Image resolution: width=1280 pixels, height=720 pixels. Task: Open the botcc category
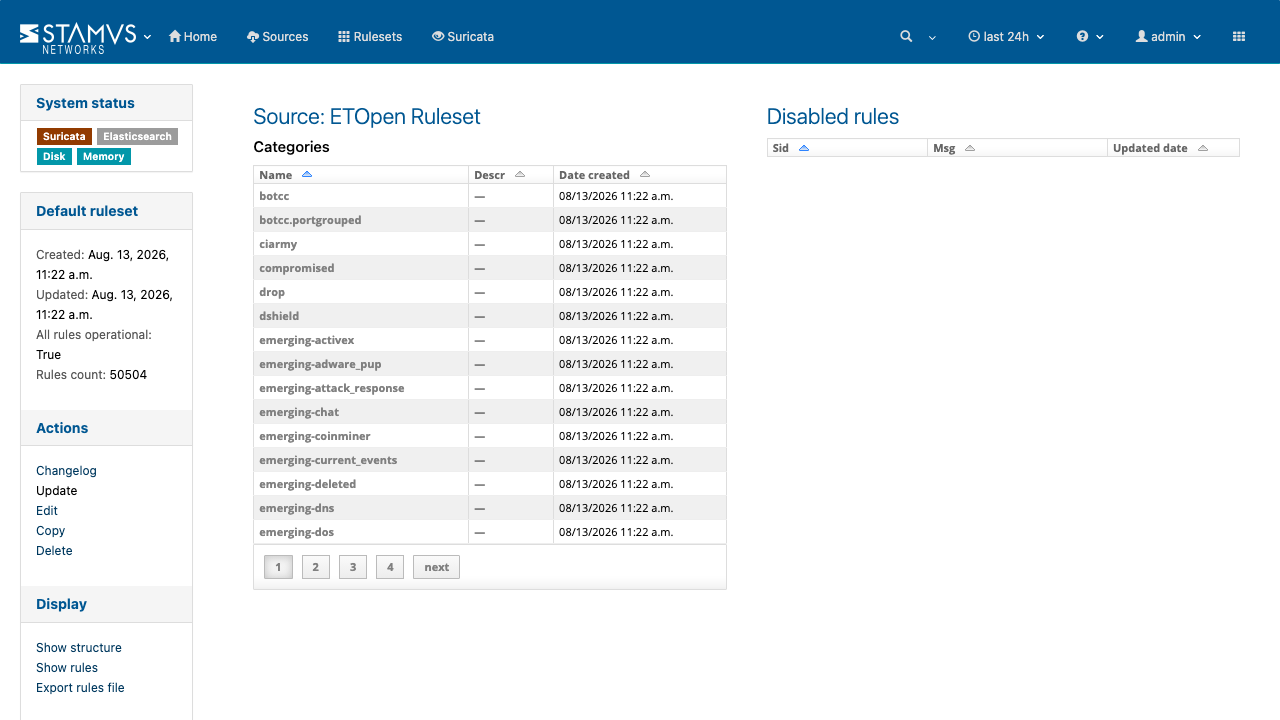pyautogui.click(x=274, y=196)
